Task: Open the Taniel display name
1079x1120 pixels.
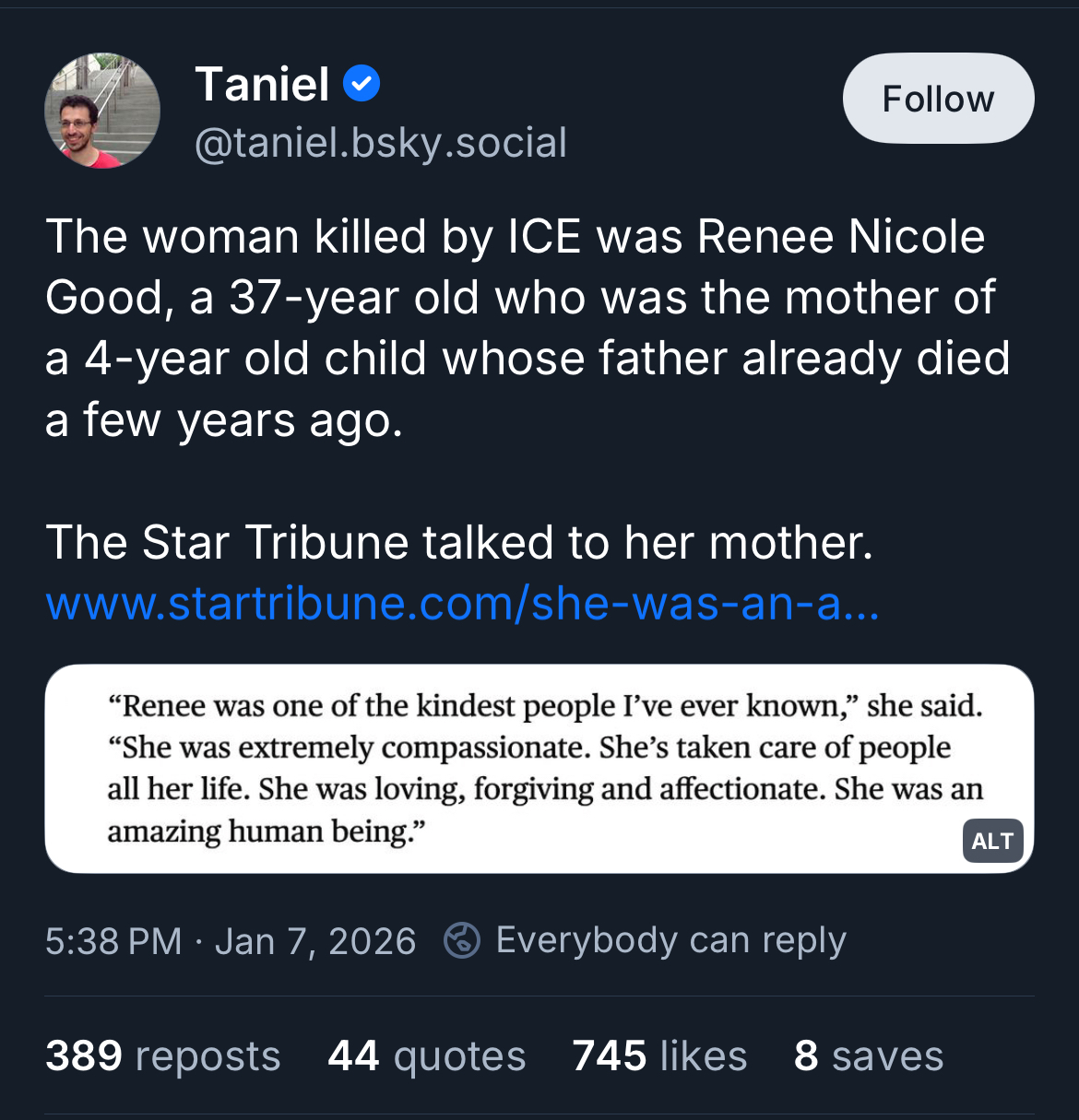Action: pos(262,85)
